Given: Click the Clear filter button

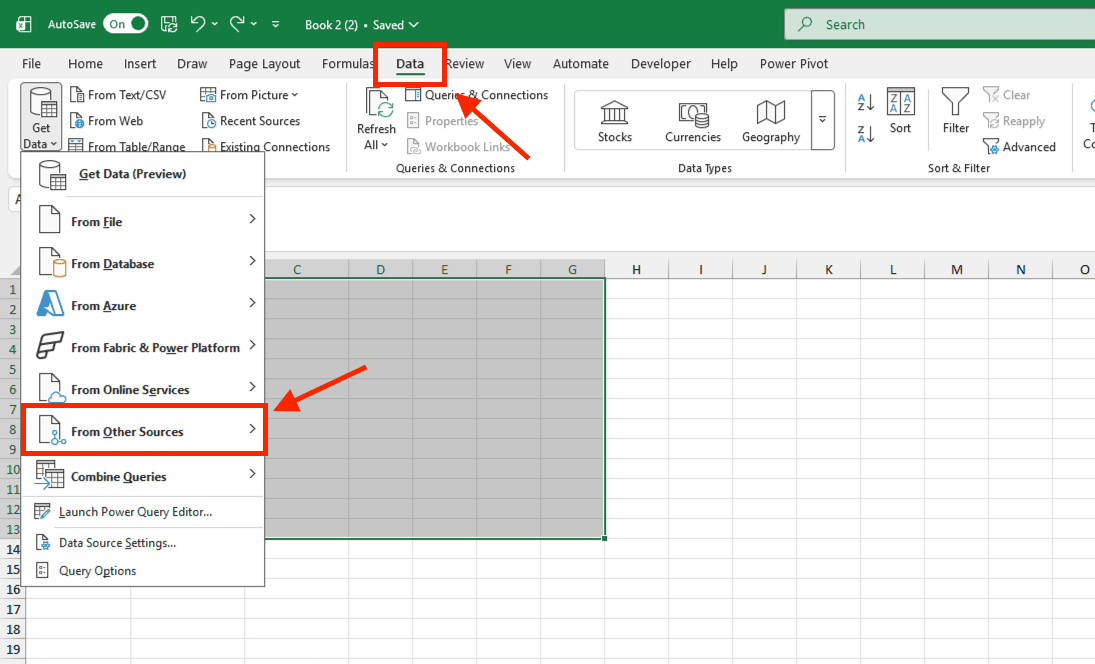Looking at the screenshot, I should [1006, 94].
